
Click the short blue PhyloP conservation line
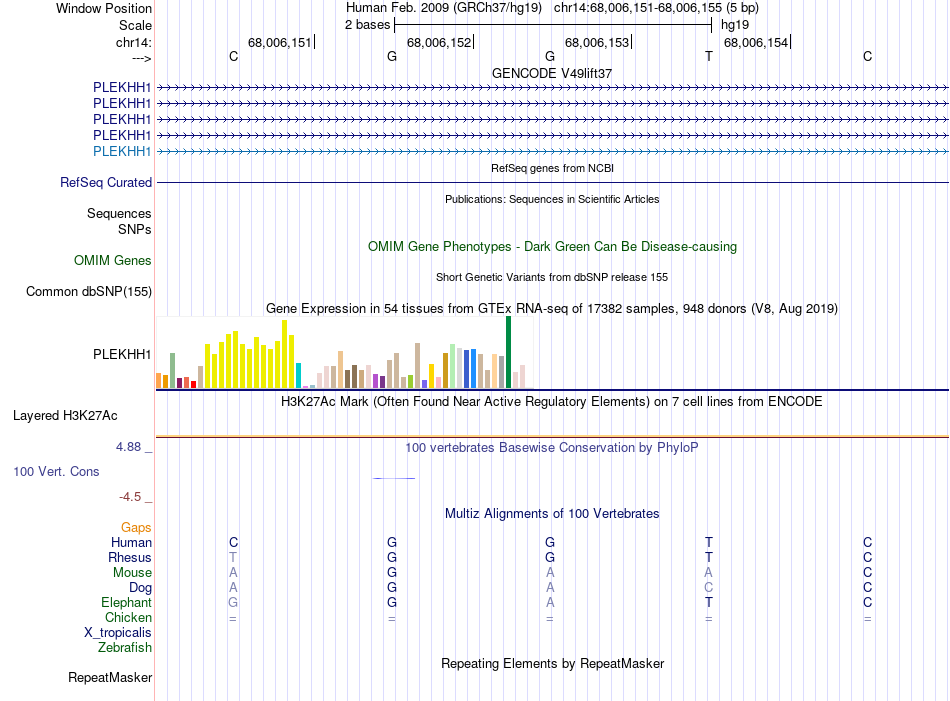(x=394, y=478)
